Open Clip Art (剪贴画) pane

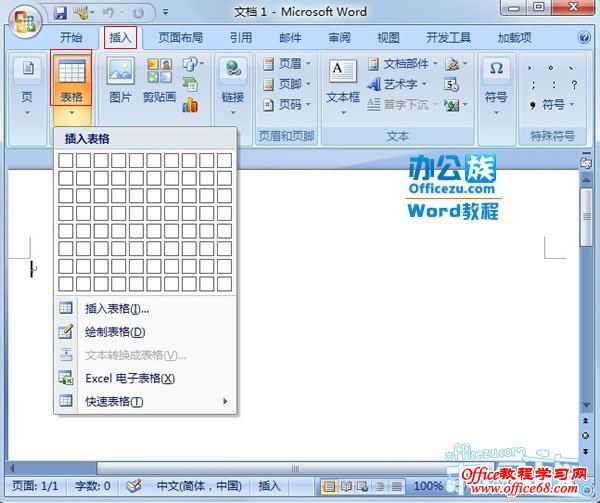point(160,81)
